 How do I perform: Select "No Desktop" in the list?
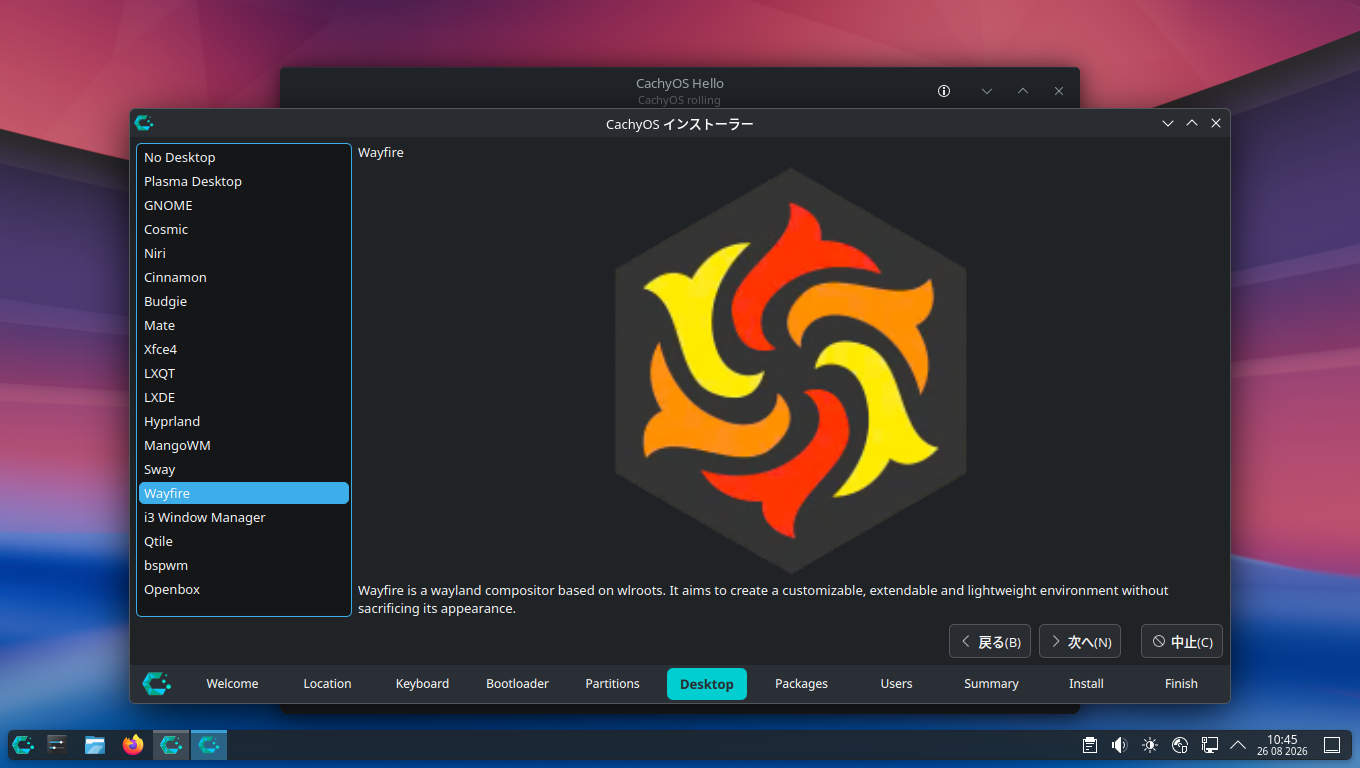(x=244, y=157)
